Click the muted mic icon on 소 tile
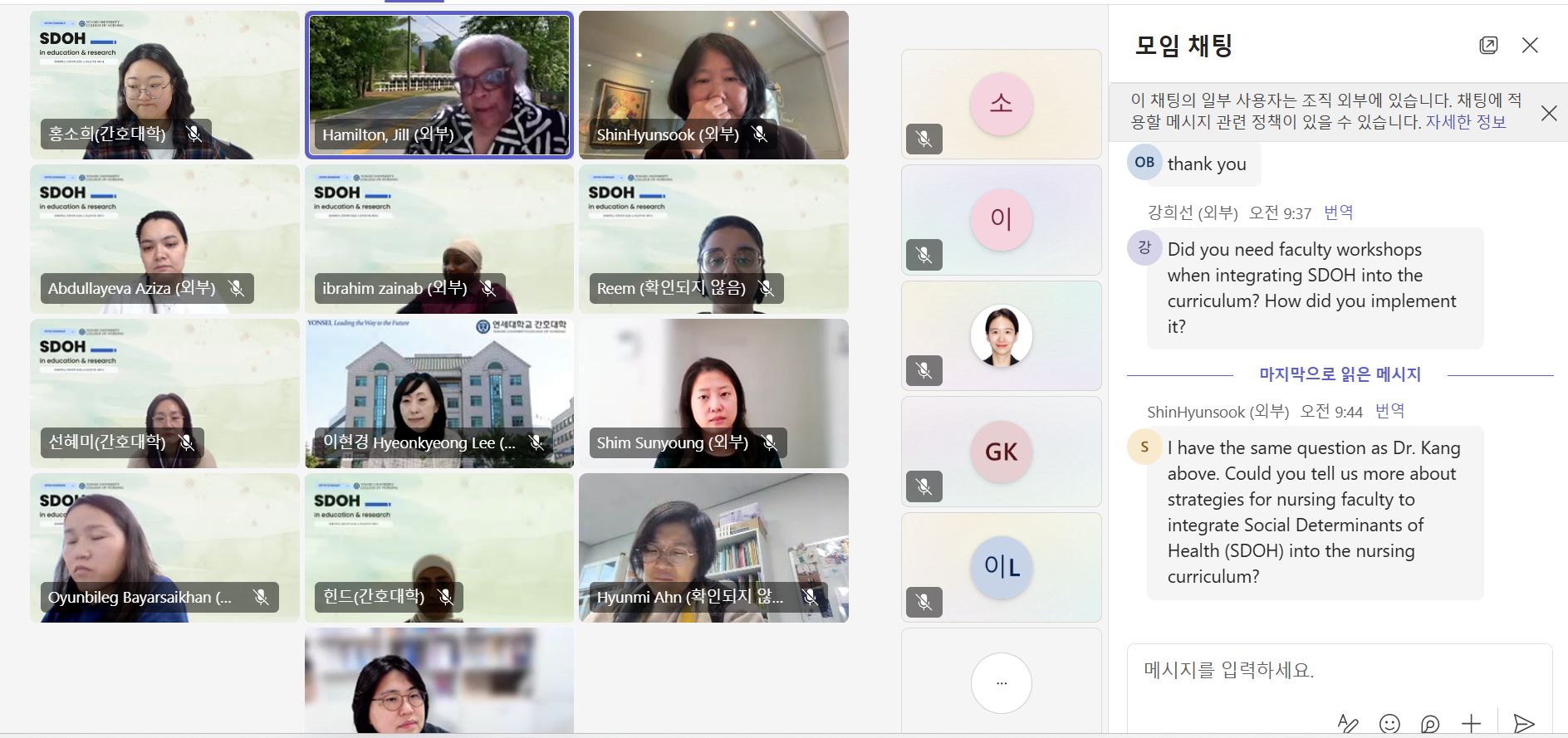 [x=924, y=139]
